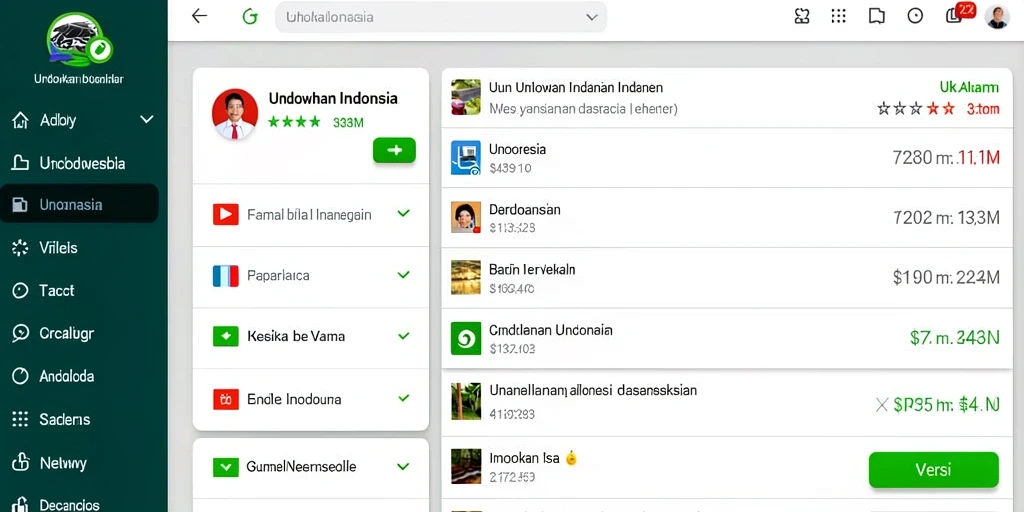Toggle the check next to Endle Inodouna
1024x512 pixels.
click(x=404, y=398)
